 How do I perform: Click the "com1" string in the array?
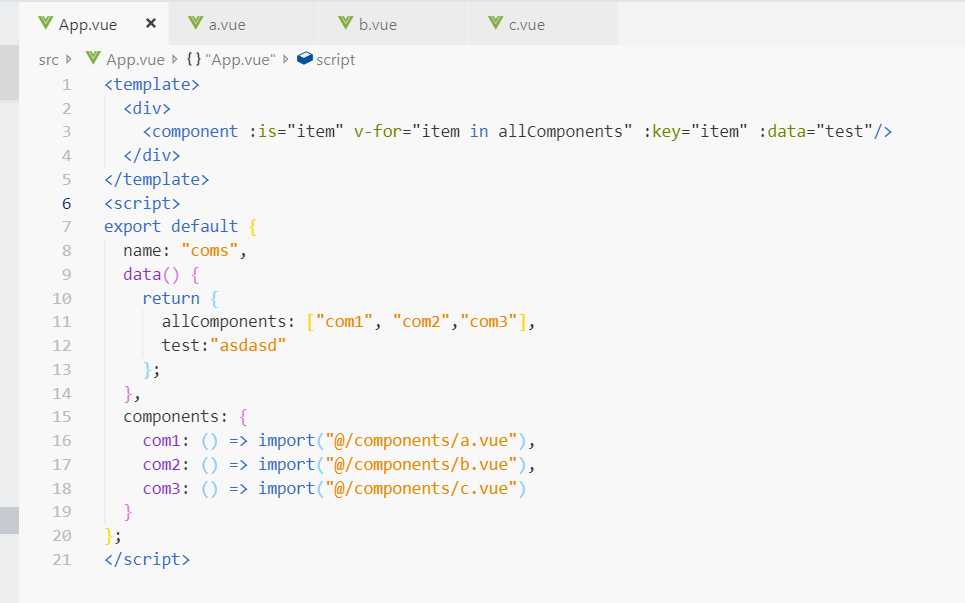point(344,322)
